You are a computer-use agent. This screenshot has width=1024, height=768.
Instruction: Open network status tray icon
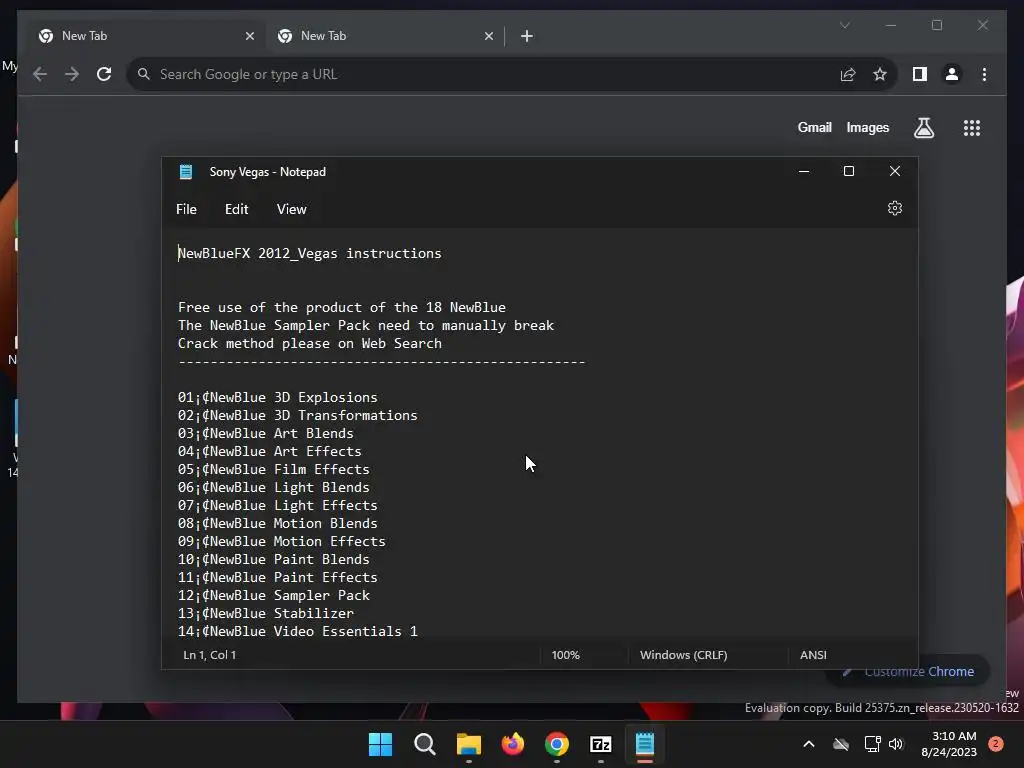click(x=872, y=744)
